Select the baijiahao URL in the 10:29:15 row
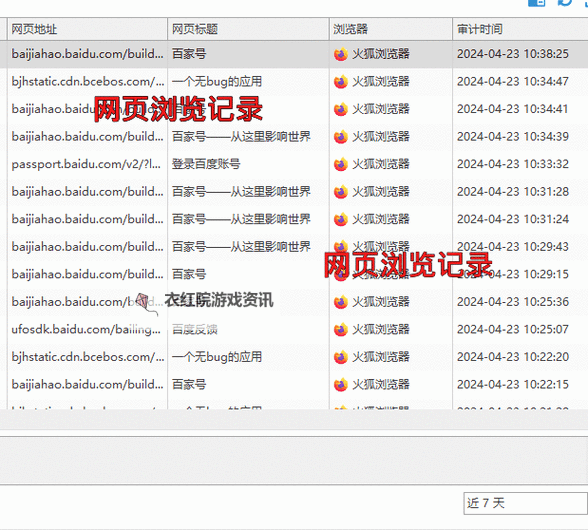 tap(87, 274)
